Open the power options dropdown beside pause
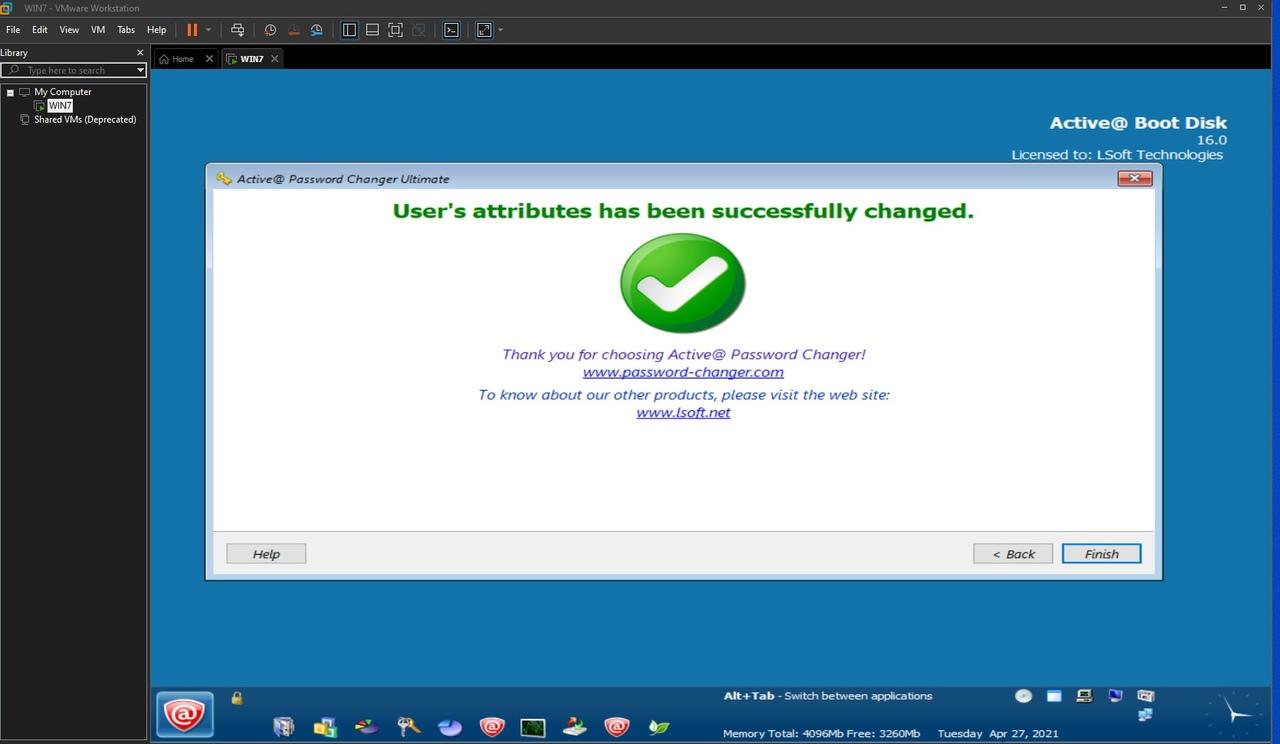The width and height of the screenshot is (1280, 744). click(x=208, y=30)
